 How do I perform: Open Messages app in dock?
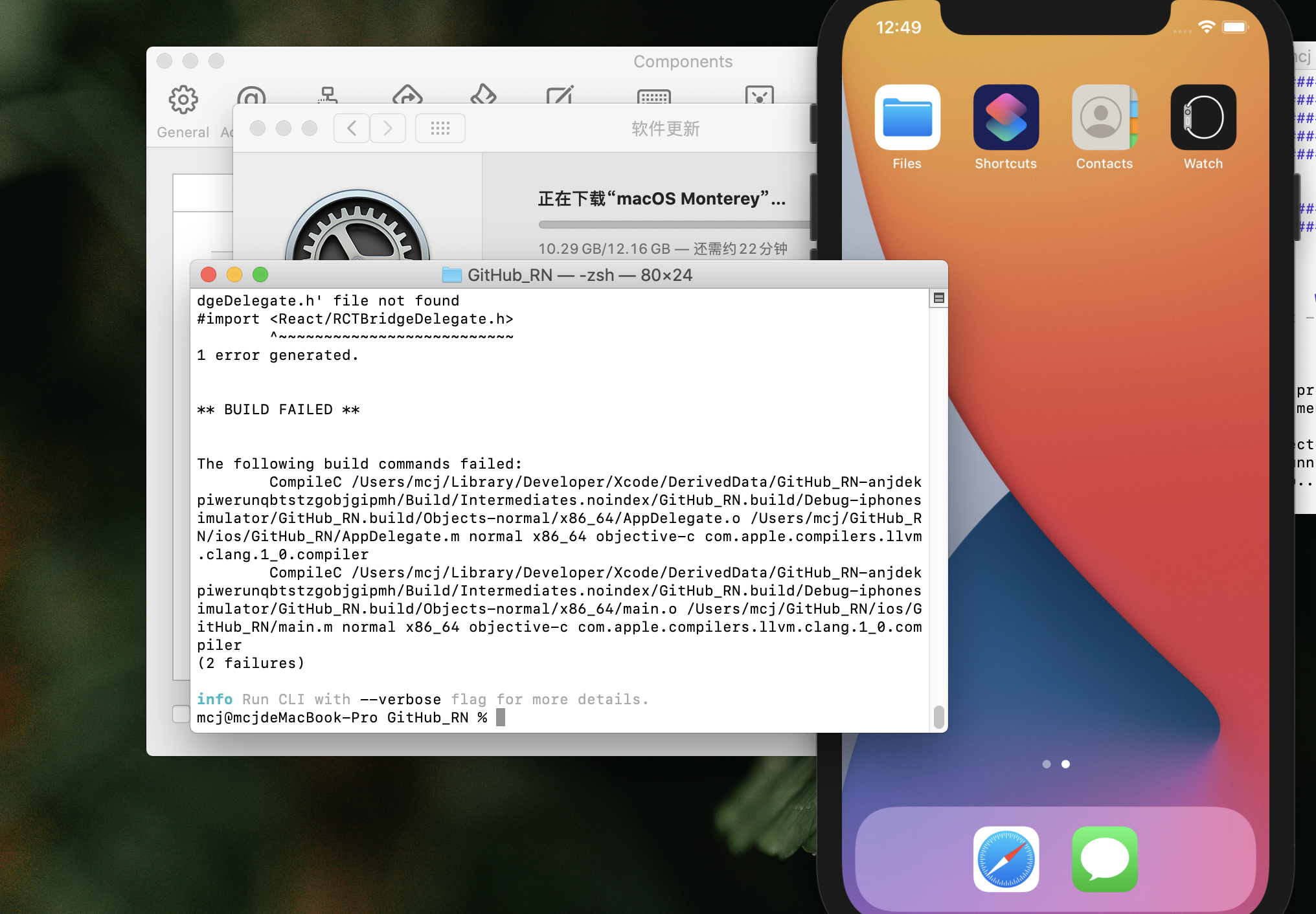tap(1104, 859)
